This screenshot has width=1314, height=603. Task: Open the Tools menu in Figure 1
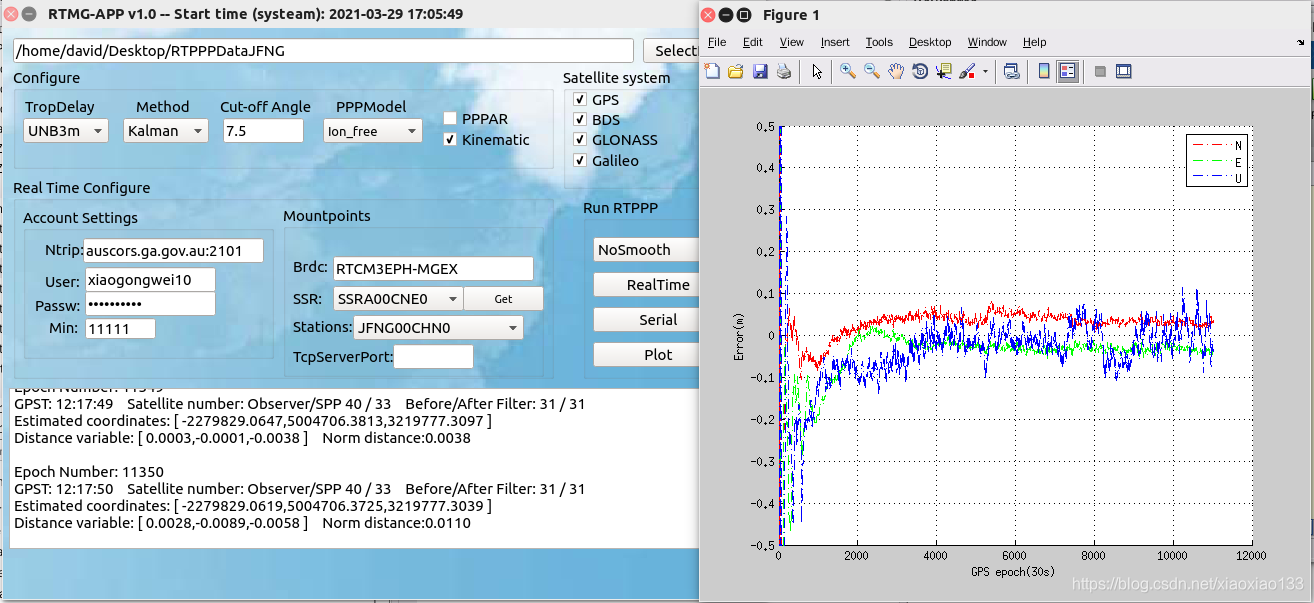pos(879,42)
